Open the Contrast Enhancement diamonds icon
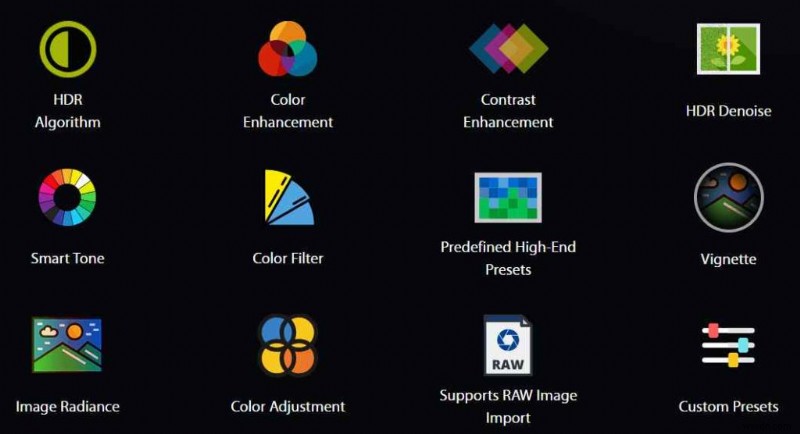 click(x=508, y=48)
